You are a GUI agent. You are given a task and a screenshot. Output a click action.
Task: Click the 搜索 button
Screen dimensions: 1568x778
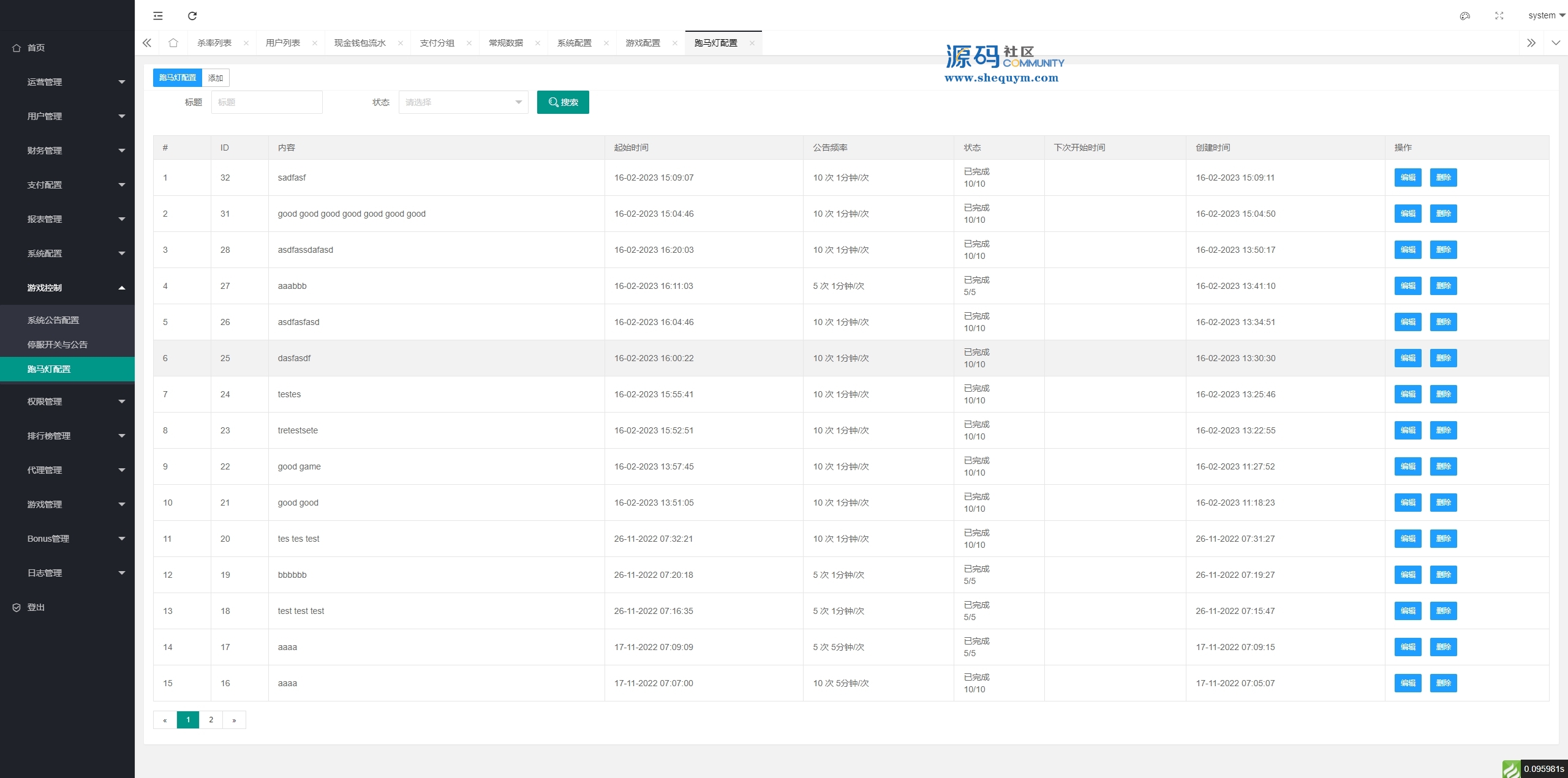pos(562,102)
